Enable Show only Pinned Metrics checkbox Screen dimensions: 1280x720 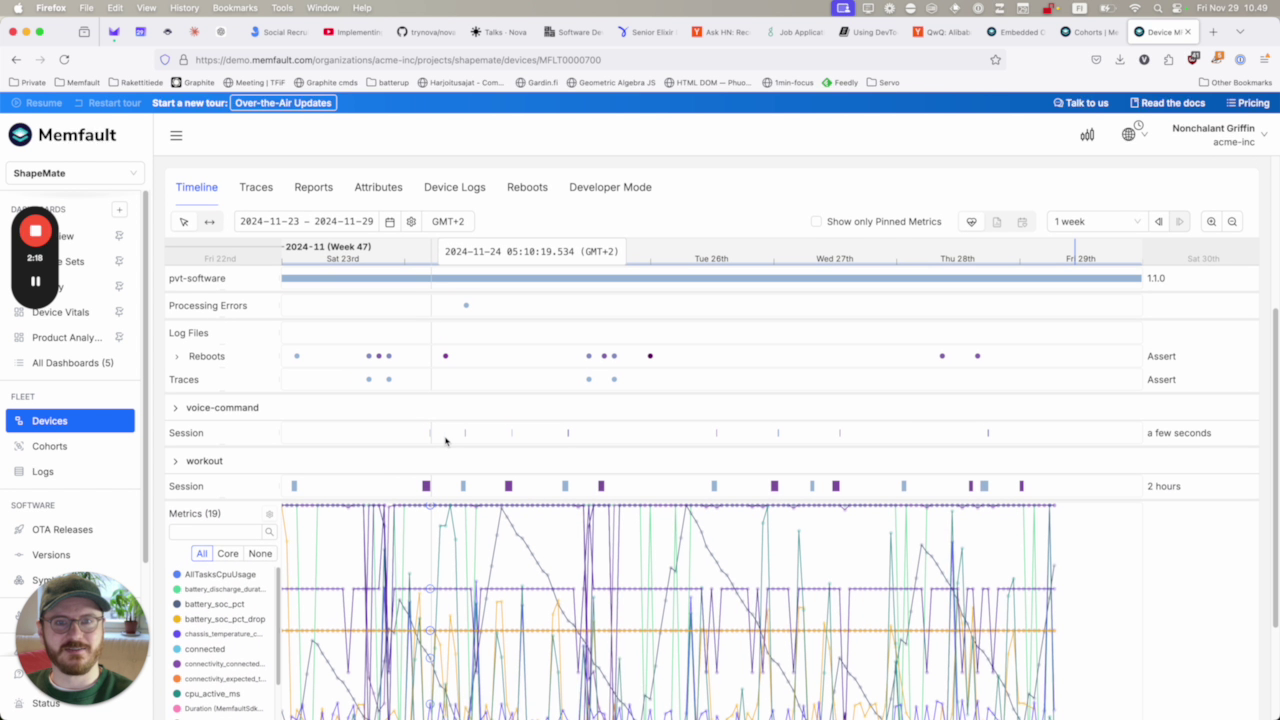point(816,222)
